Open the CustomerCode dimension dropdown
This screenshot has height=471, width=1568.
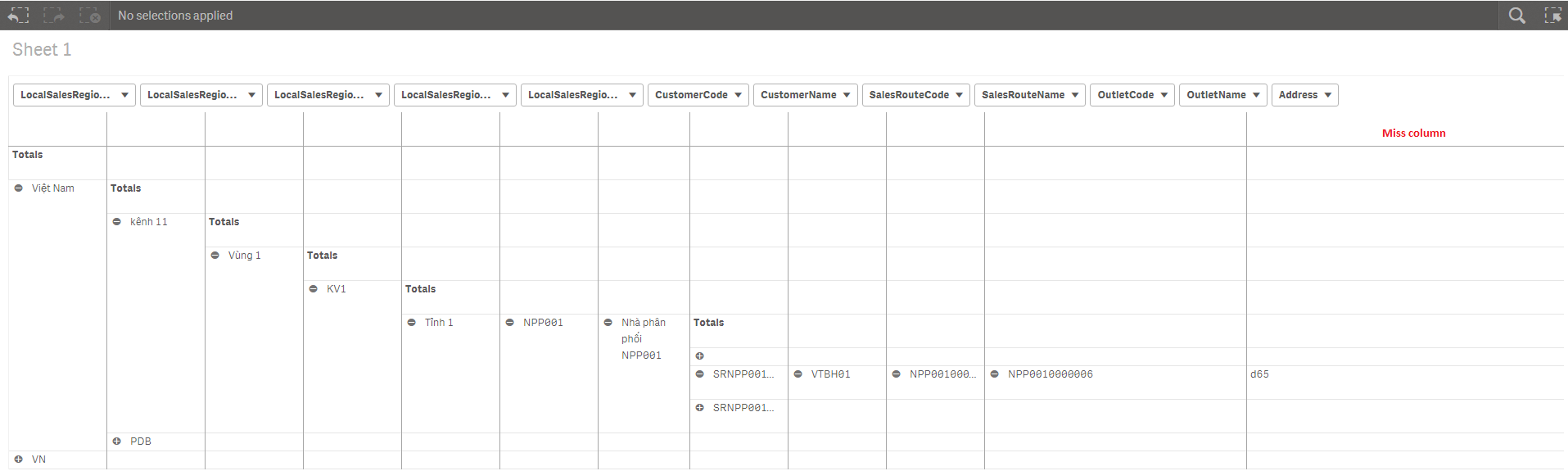[698, 95]
